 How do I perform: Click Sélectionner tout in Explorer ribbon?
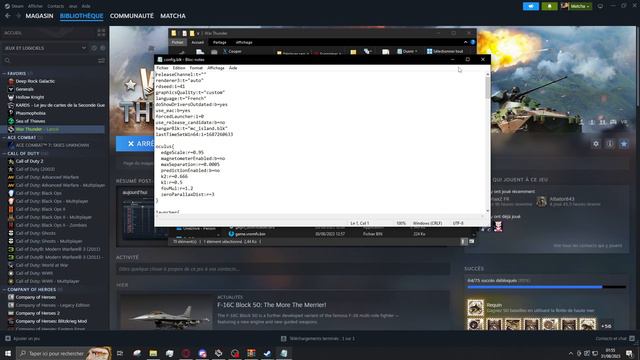[445, 51]
